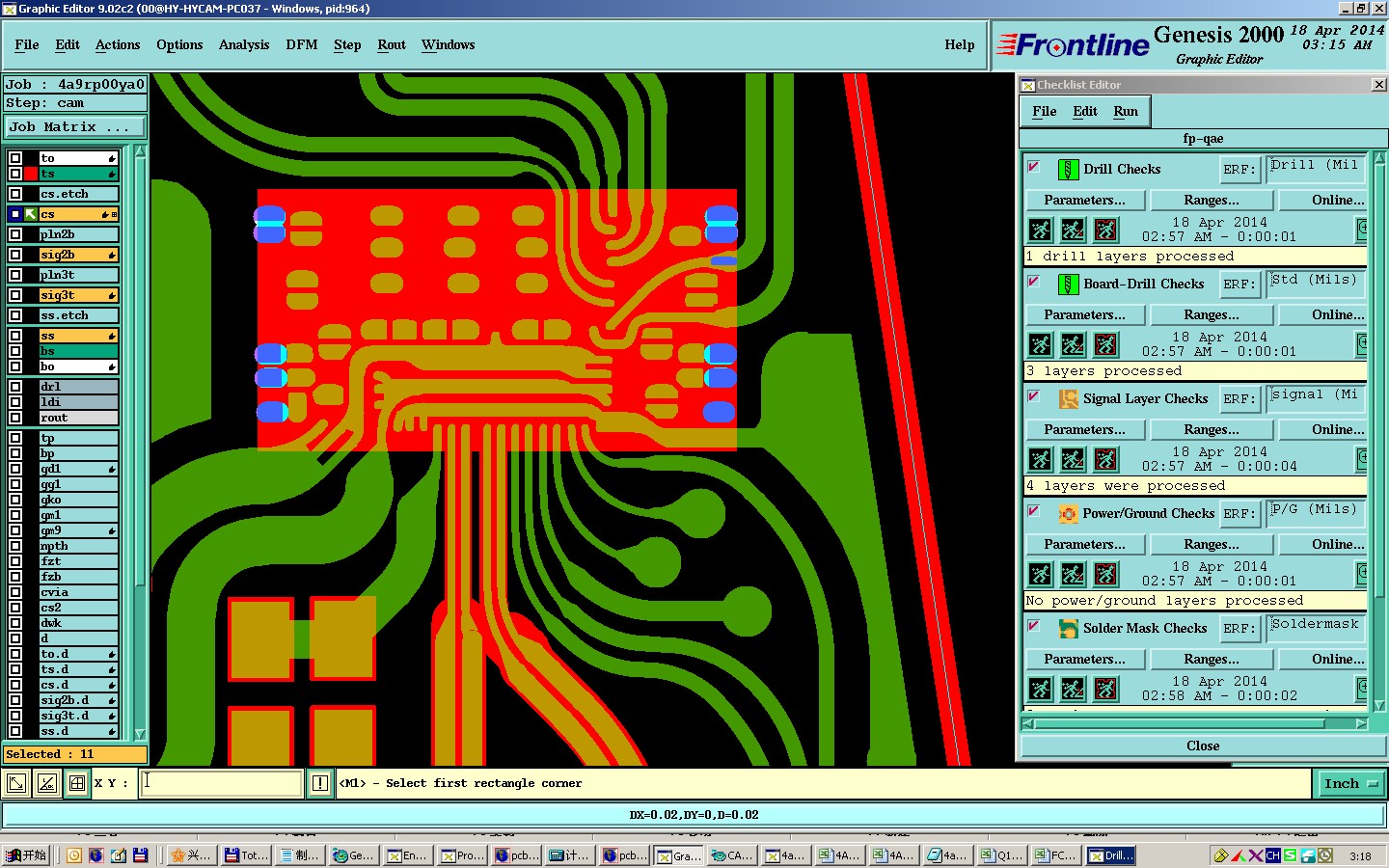Click red-bordered run icon under Drill Checks
The height and width of the screenshot is (868, 1389).
pos(1105,230)
